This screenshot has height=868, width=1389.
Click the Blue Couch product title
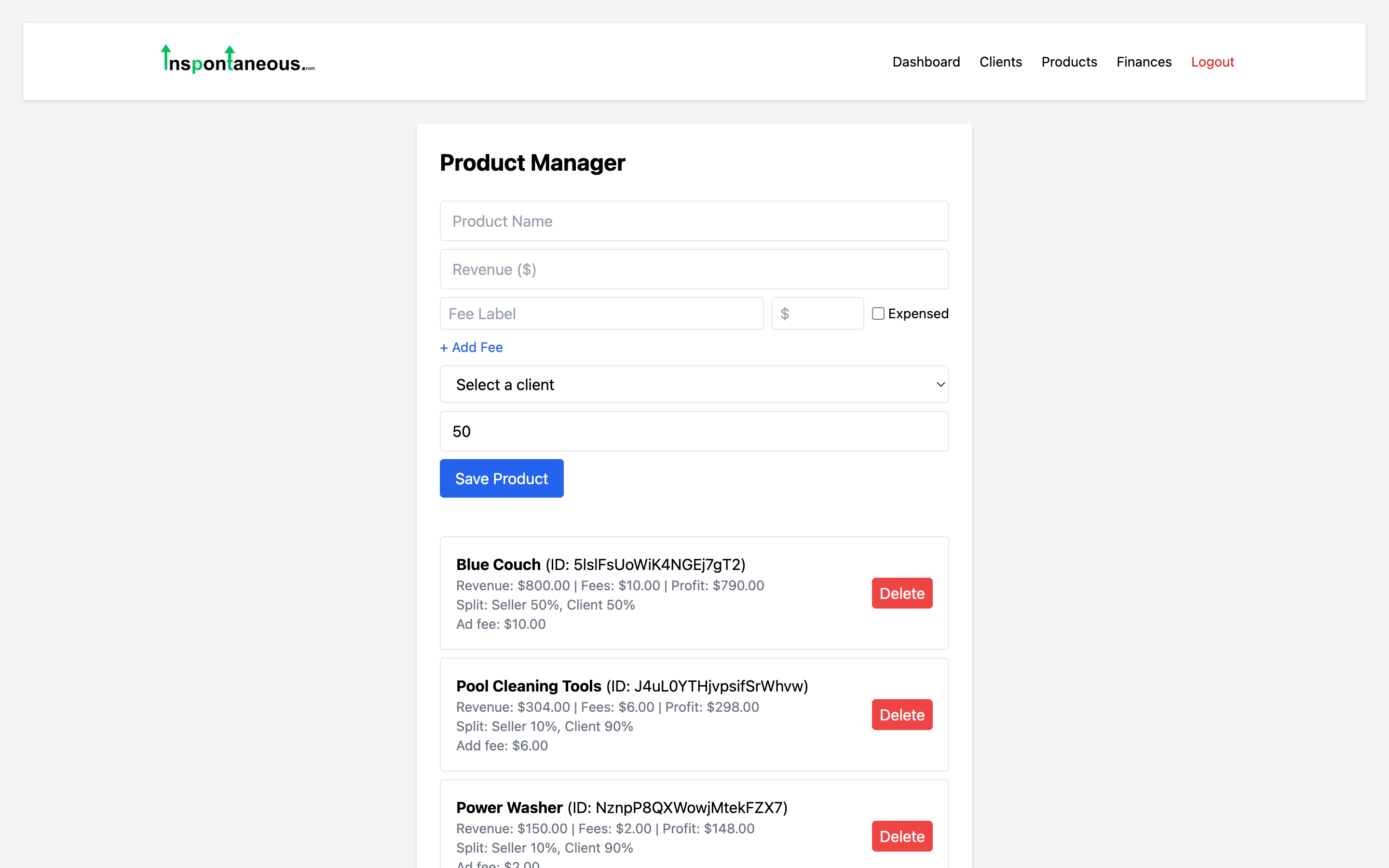click(x=498, y=564)
